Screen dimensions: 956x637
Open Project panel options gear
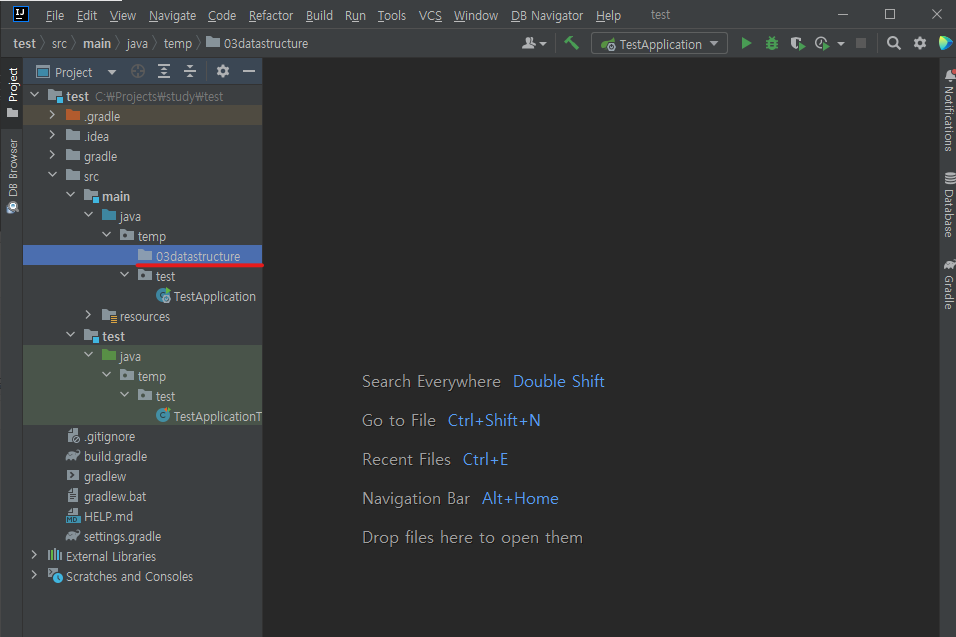(223, 71)
